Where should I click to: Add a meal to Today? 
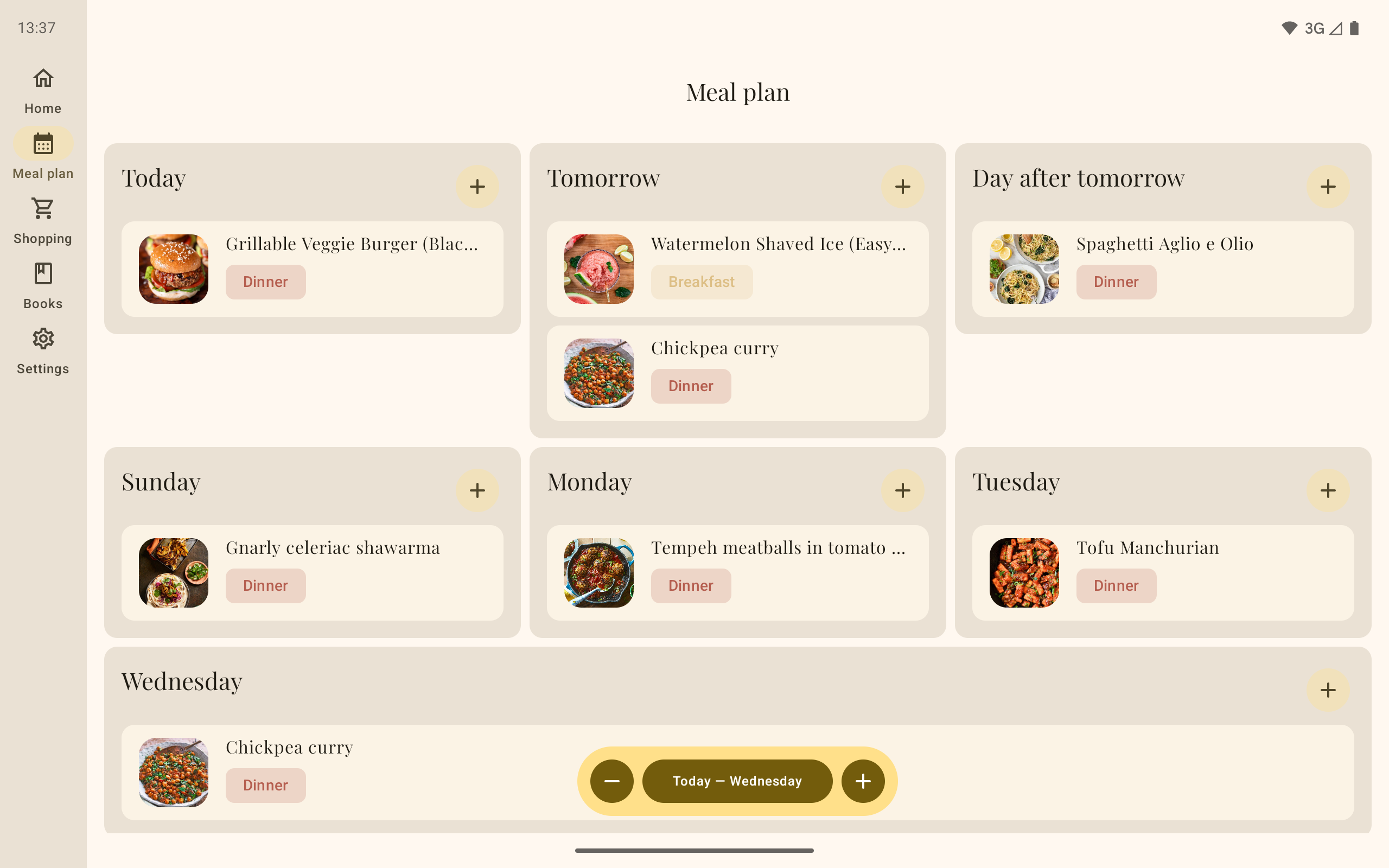[x=477, y=187]
